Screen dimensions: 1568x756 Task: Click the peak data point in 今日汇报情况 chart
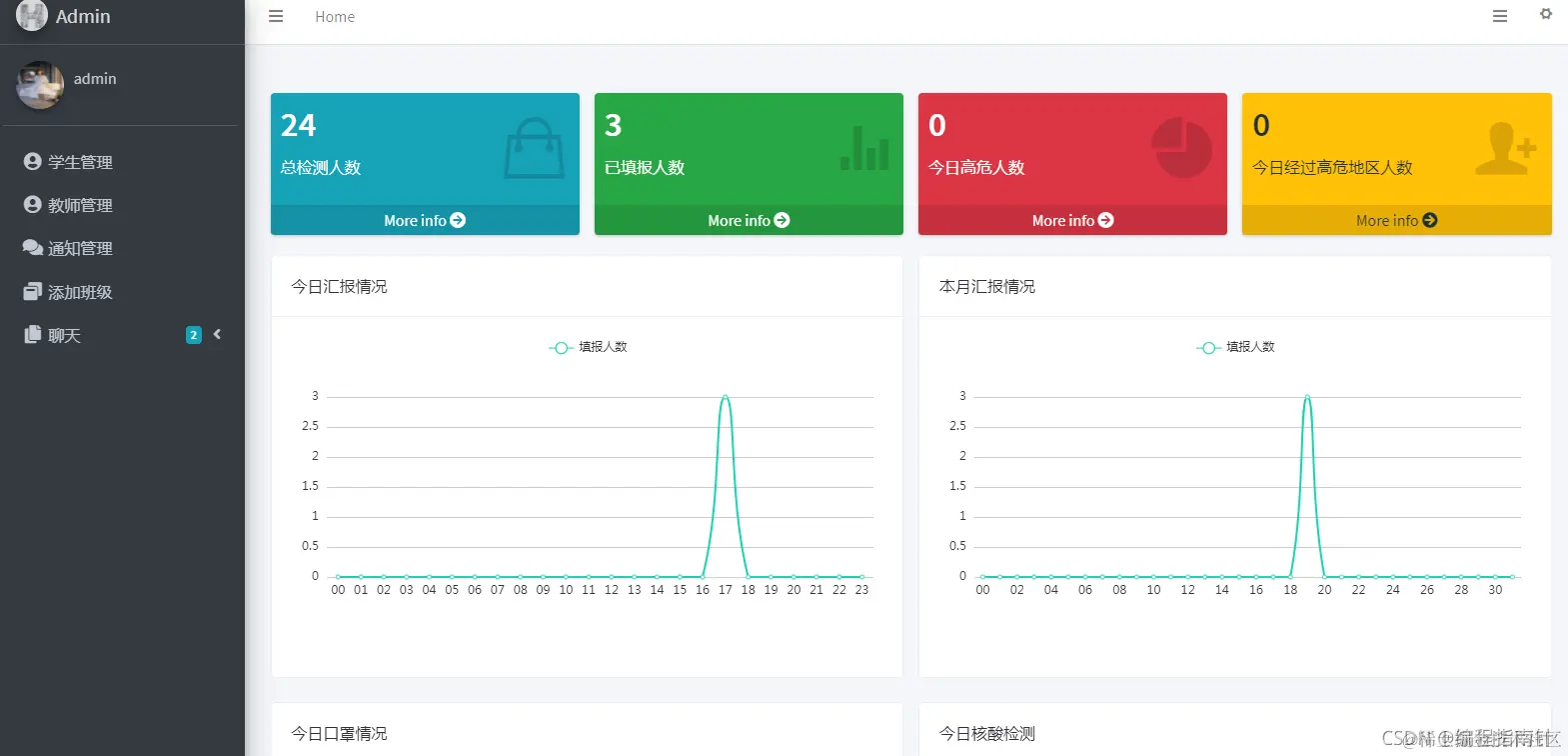[726, 397]
